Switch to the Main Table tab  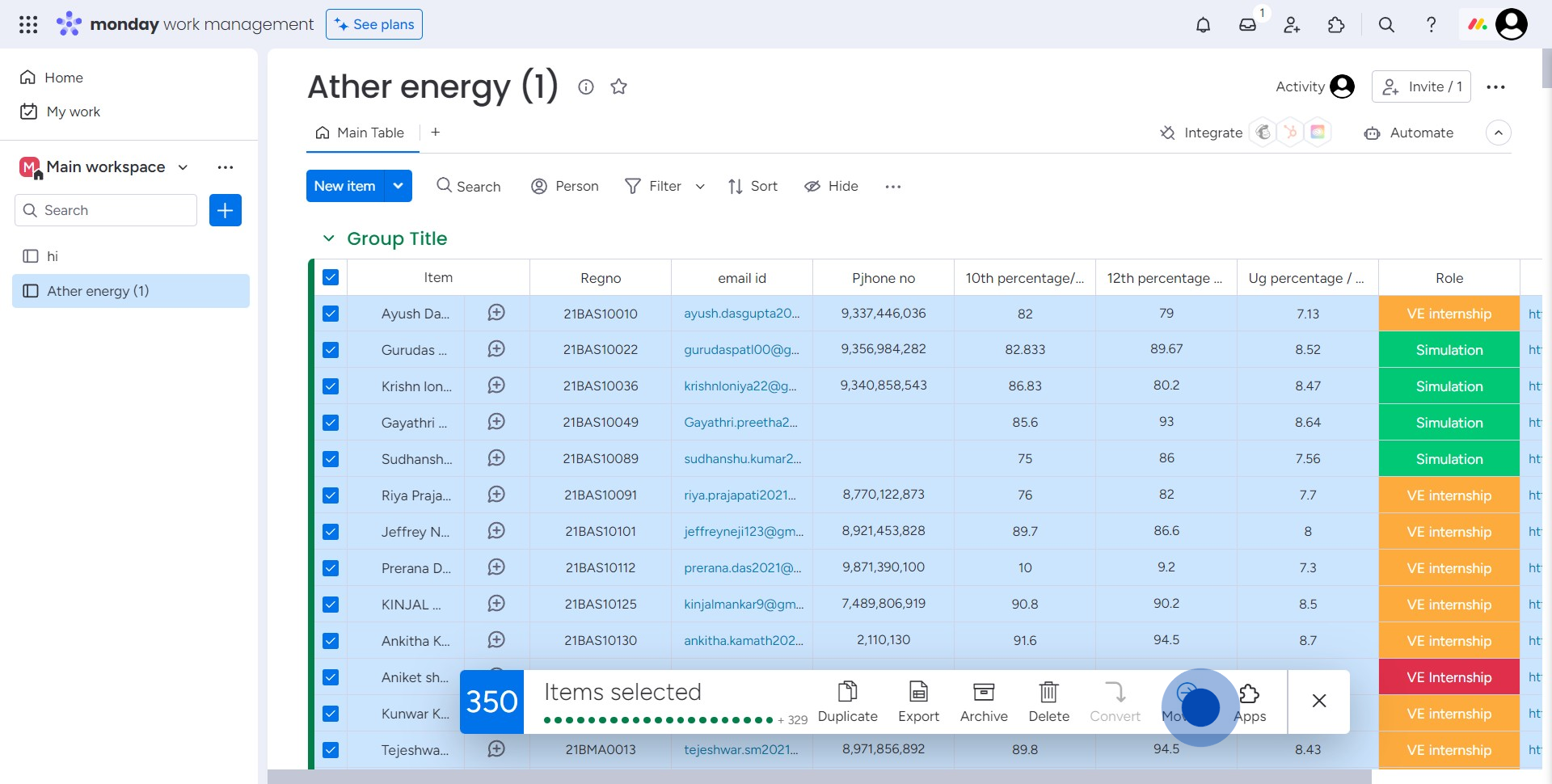coord(361,133)
